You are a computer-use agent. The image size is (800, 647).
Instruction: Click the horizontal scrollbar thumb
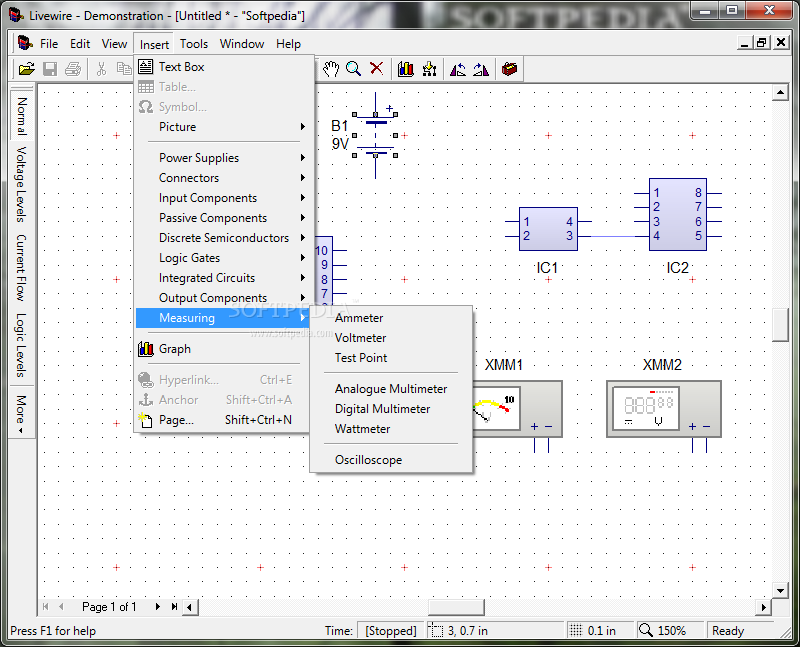point(456,607)
